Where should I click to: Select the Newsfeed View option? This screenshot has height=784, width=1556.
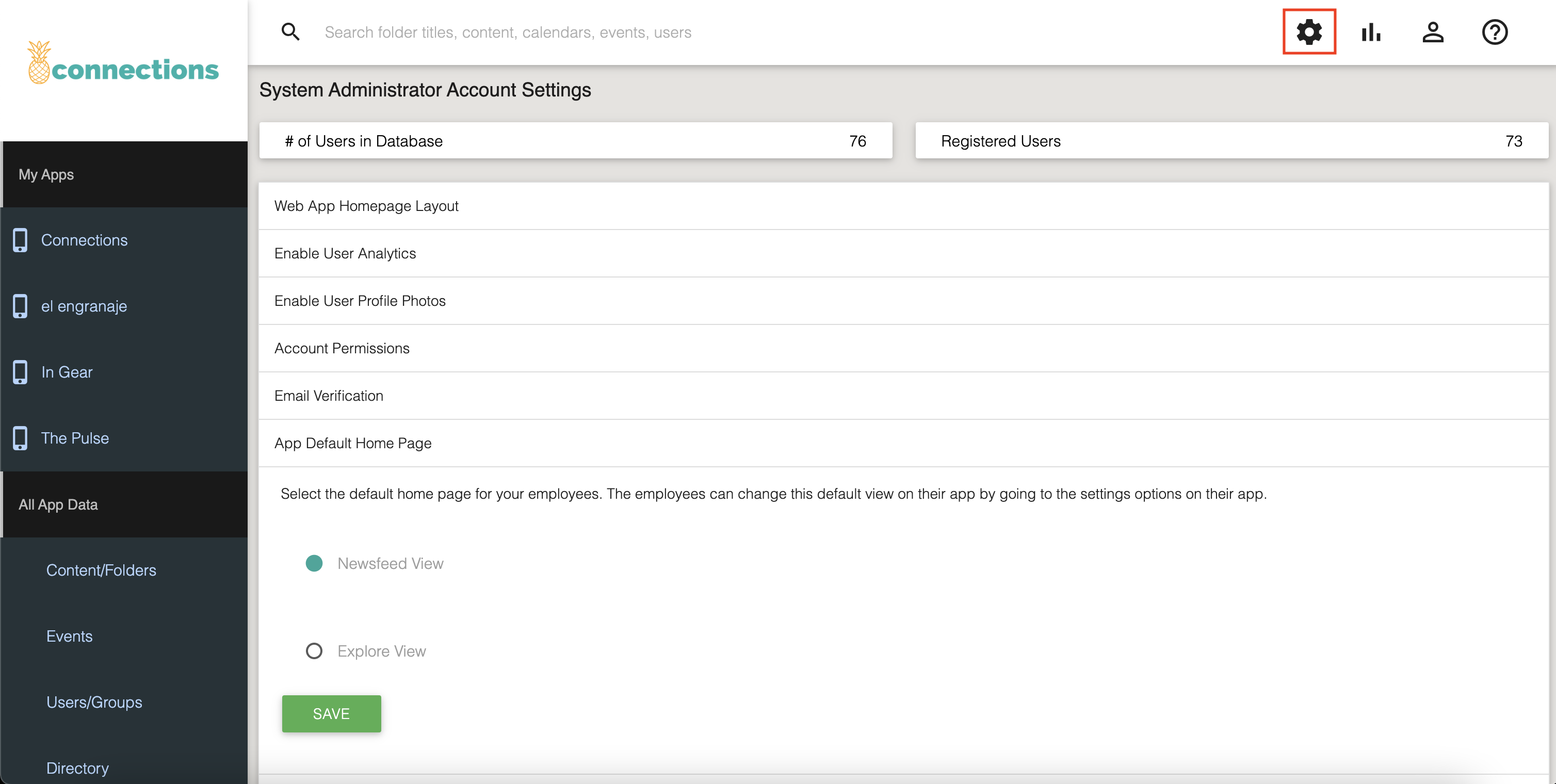[314, 563]
